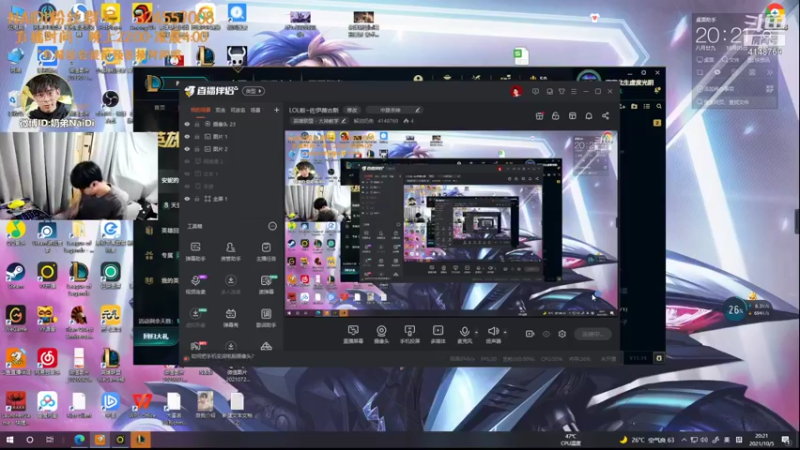This screenshot has height=450, width=800.
Task: Lock the image 1 source layer
Action: pos(197,137)
